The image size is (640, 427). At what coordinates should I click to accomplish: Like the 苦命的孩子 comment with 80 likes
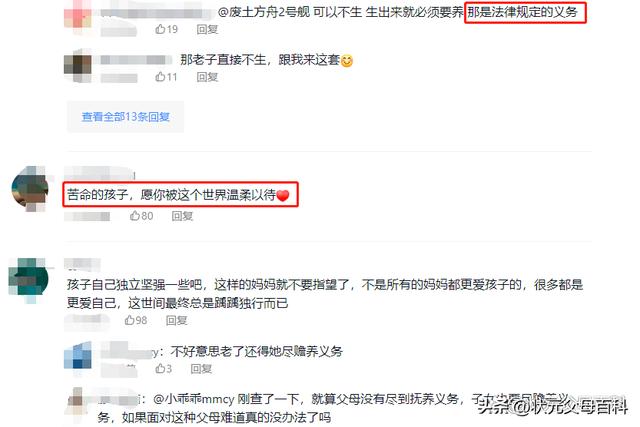pyautogui.click(x=141, y=216)
